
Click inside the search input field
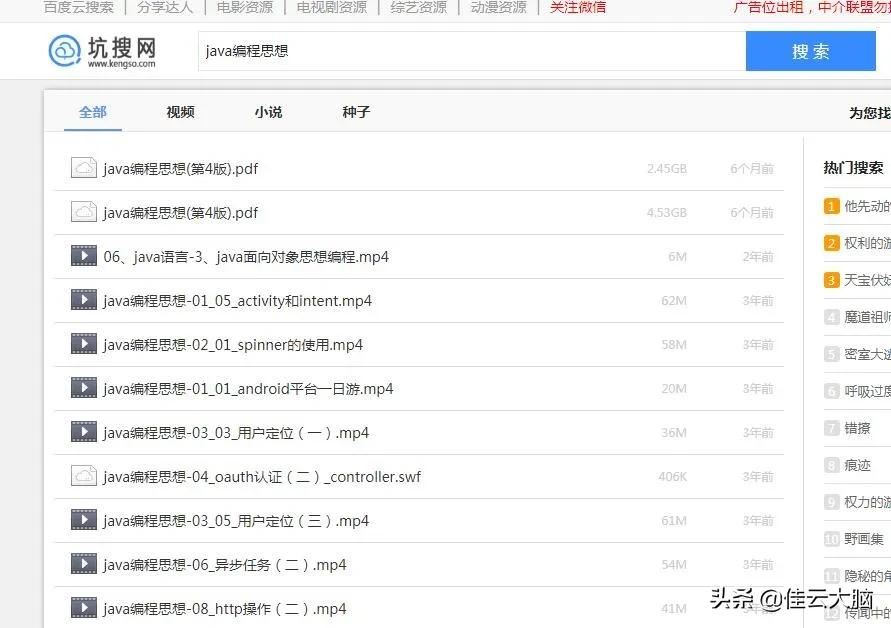(x=450, y=51)
